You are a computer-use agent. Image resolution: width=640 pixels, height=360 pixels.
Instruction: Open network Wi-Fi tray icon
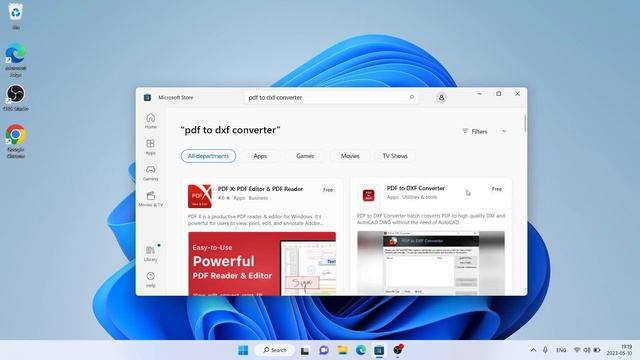click(x=577, y=350)
